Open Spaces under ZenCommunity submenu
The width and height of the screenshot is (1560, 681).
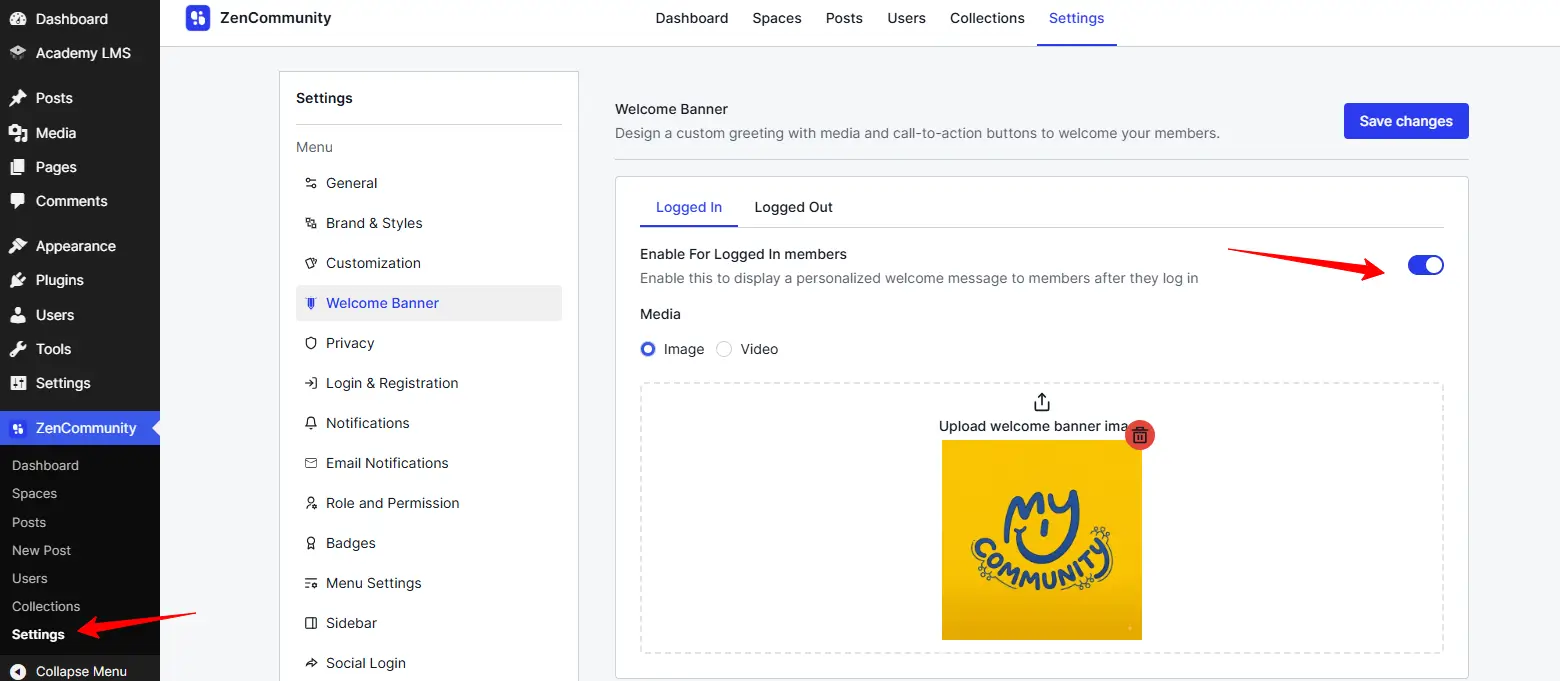pos(34,493)
